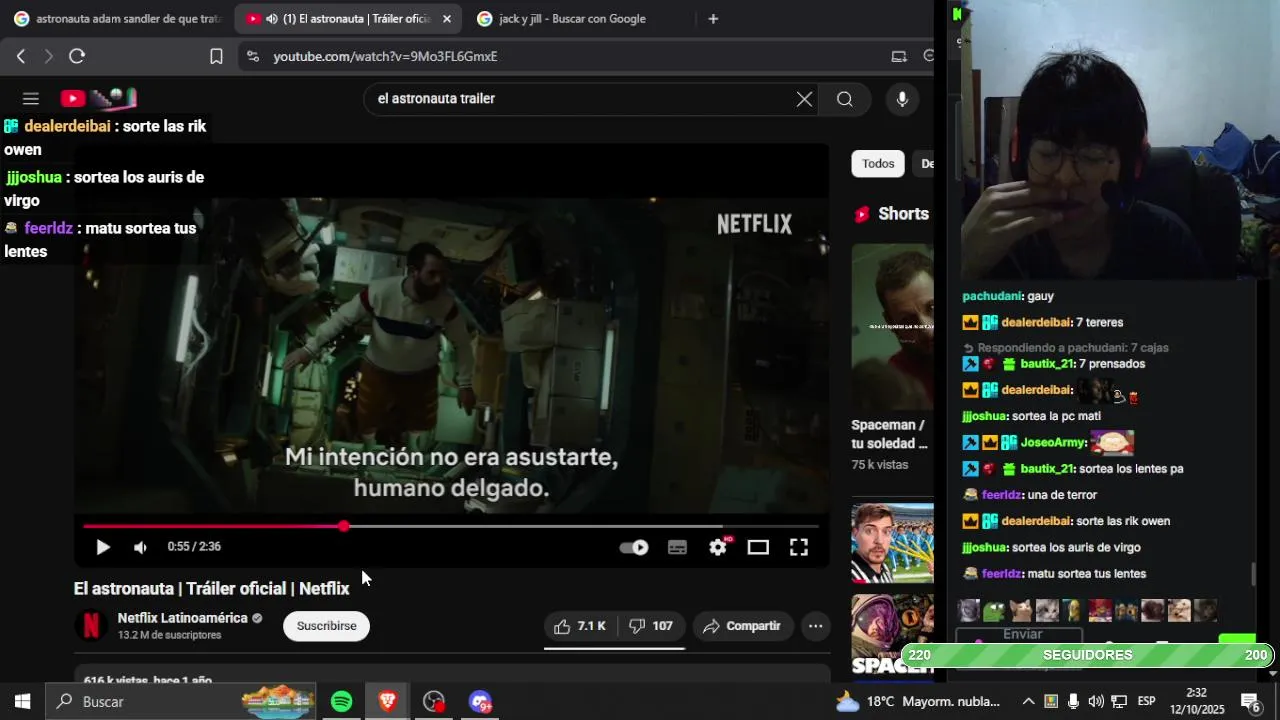Expand the system tray hidden icons chevron
The image size is (1280, 720).
click(x=1028, y=702)
